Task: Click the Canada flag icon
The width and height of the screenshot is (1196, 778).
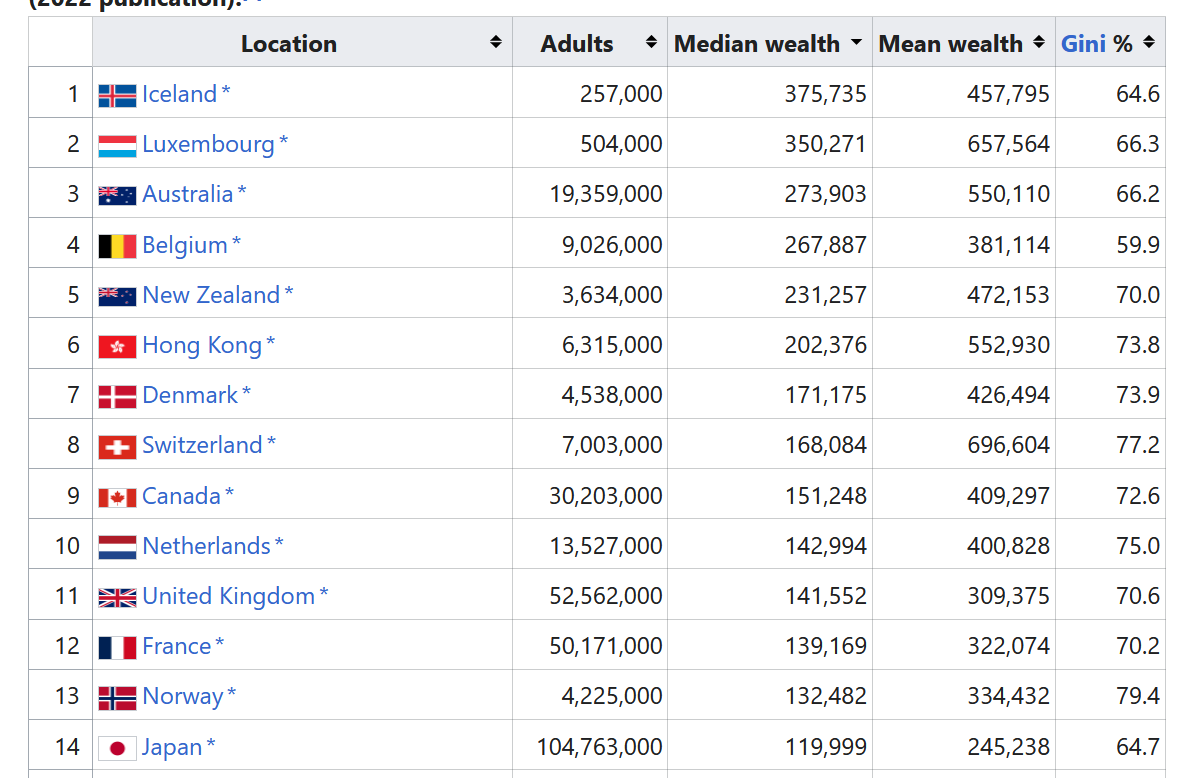Action: [x=117, y=498]
